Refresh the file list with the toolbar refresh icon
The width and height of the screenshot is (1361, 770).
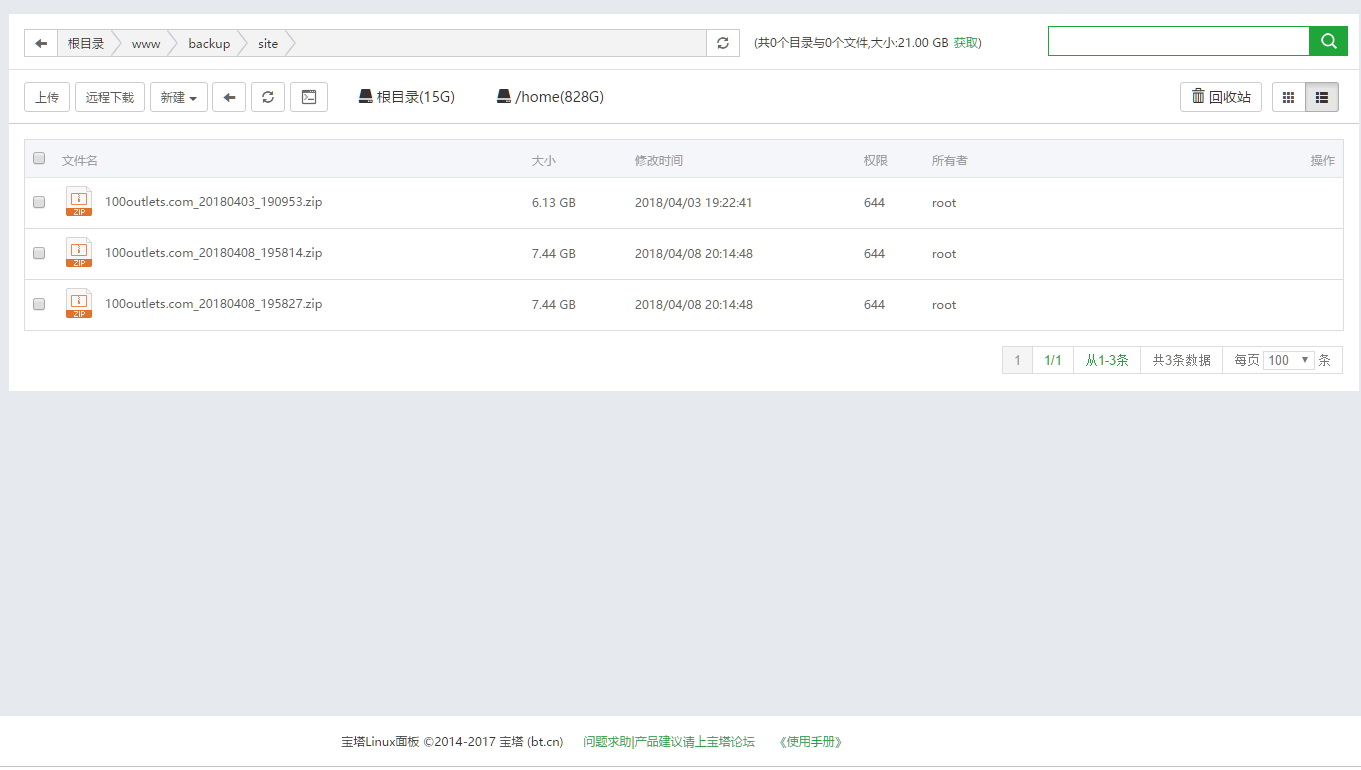pyautogui.click(x=267, y=97)
